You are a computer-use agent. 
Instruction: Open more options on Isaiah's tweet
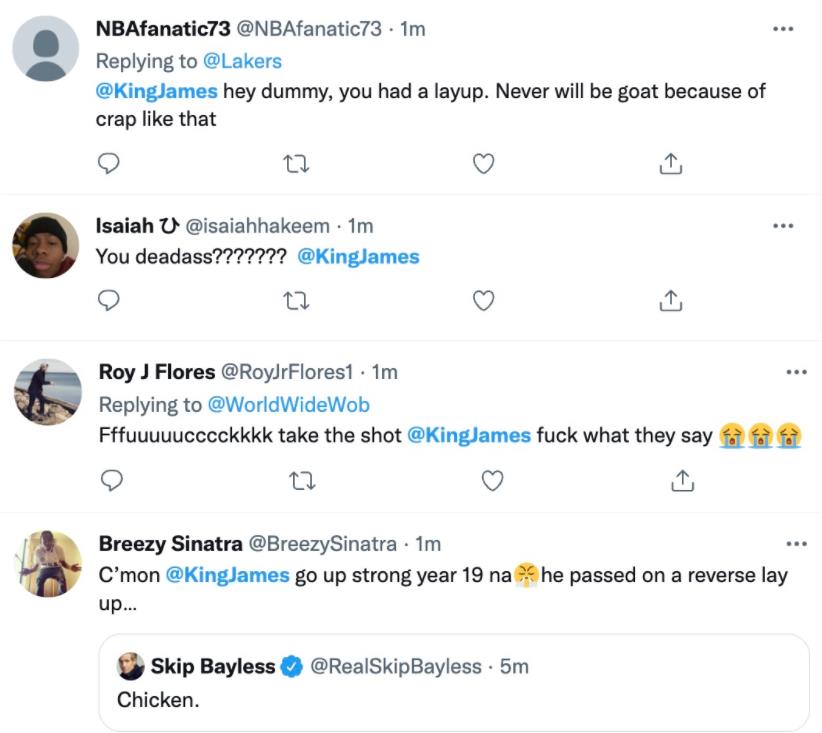(783, 226)
